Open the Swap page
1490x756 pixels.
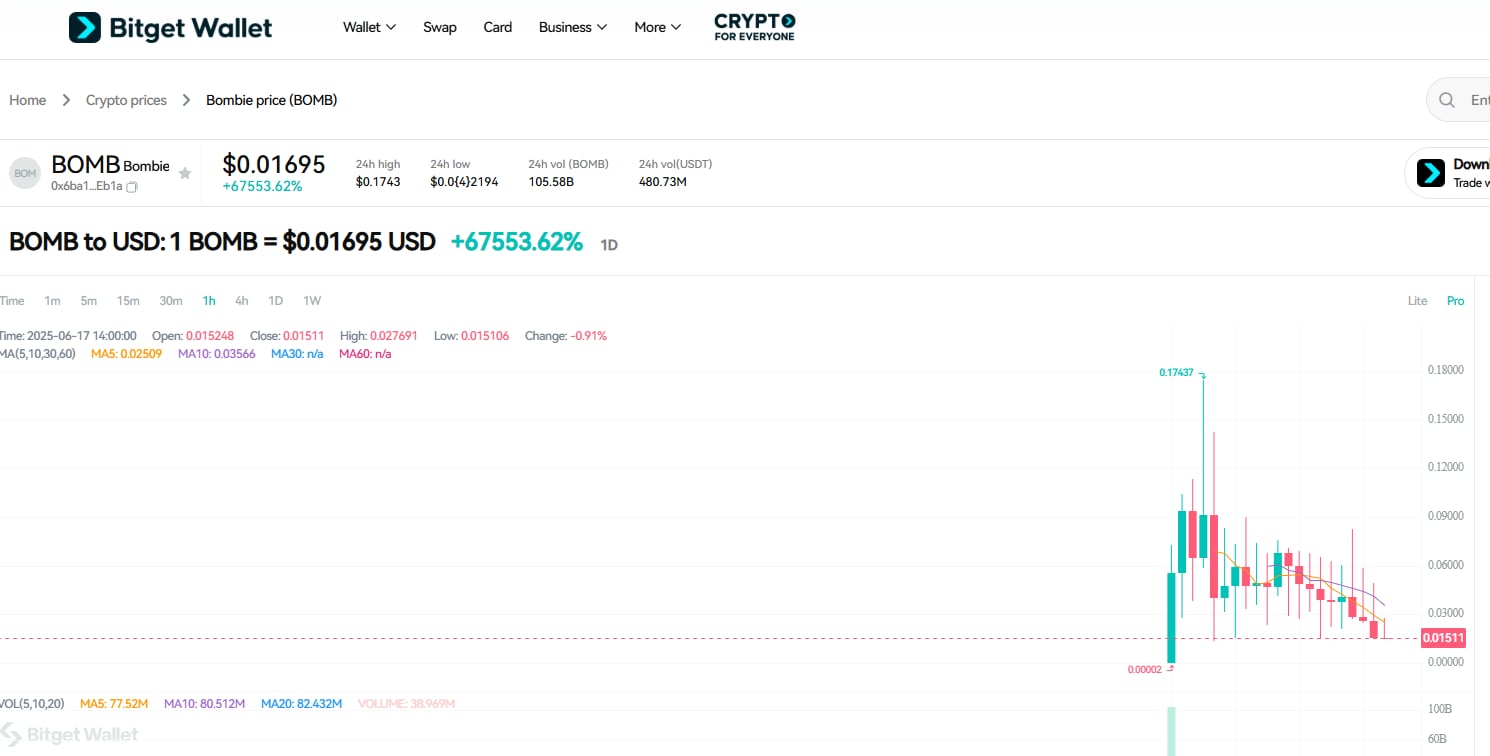click(440, 27)
